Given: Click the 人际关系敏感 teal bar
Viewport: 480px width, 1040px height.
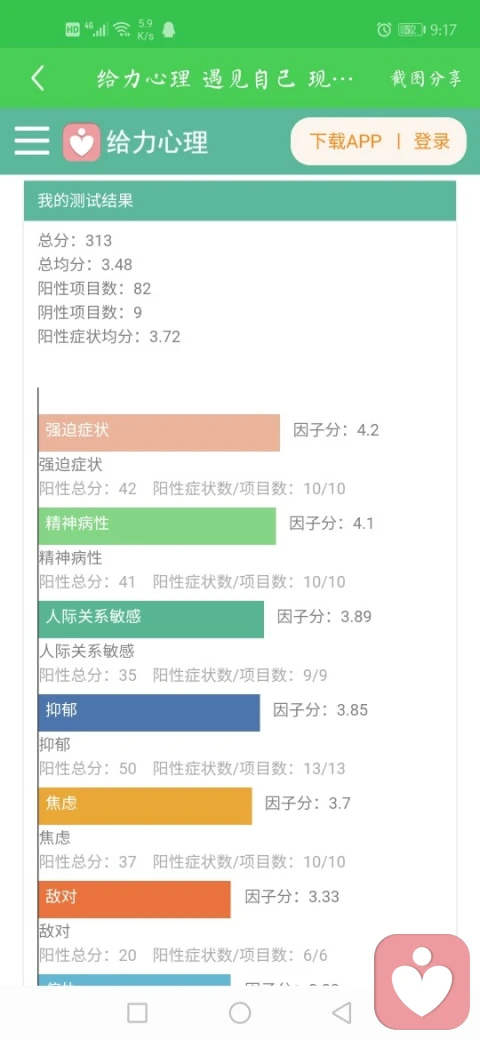Looking at the screenshot, I should (151, 619).
